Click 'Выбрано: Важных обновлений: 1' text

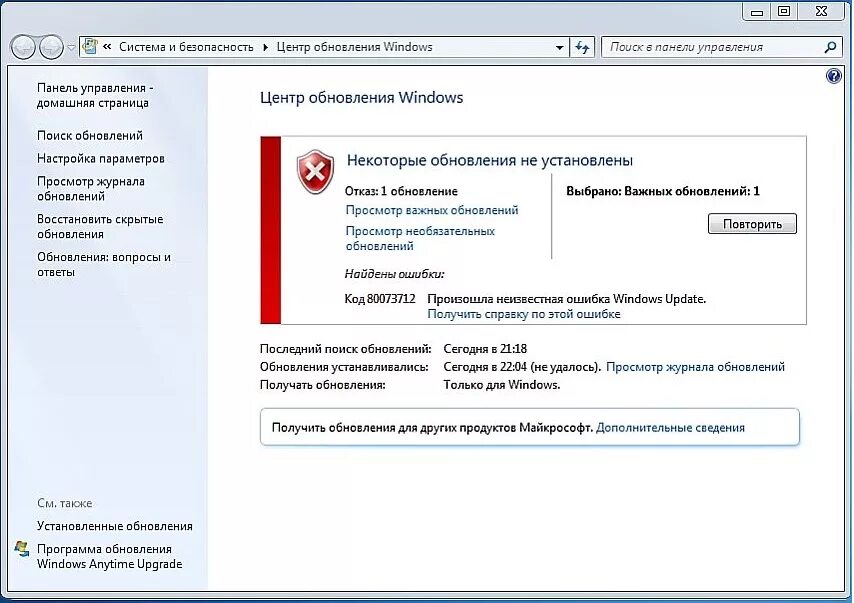(663, 191)
